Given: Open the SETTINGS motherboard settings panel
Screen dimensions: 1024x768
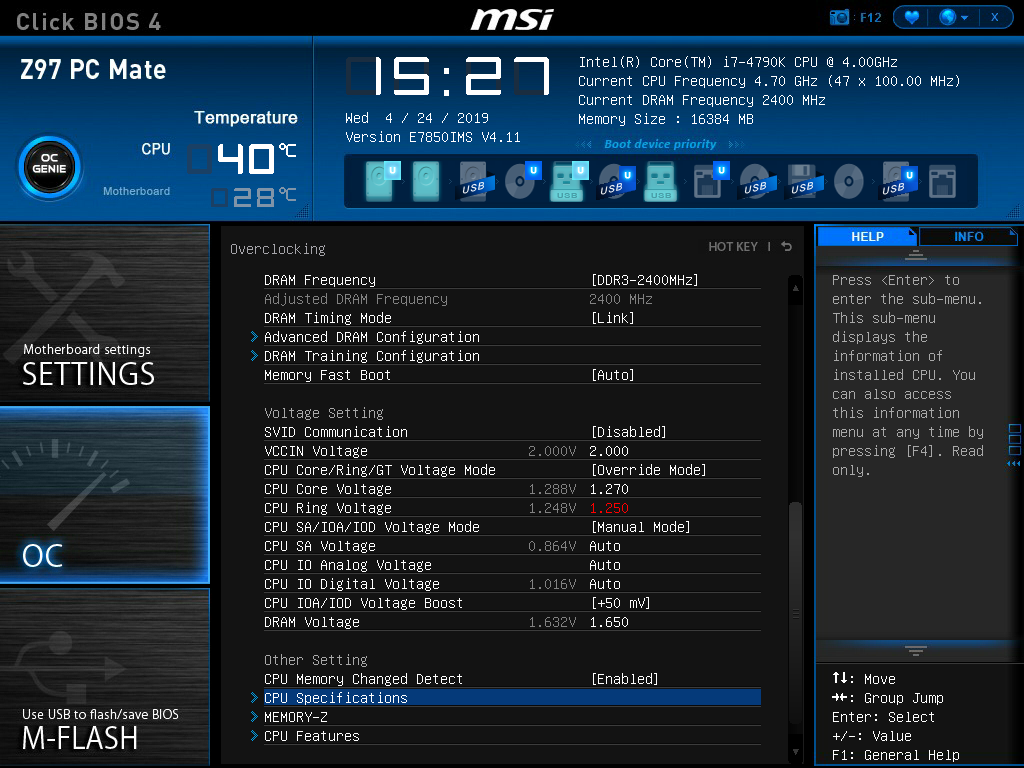Looking at the screenshot, I should tap(104, 313).
